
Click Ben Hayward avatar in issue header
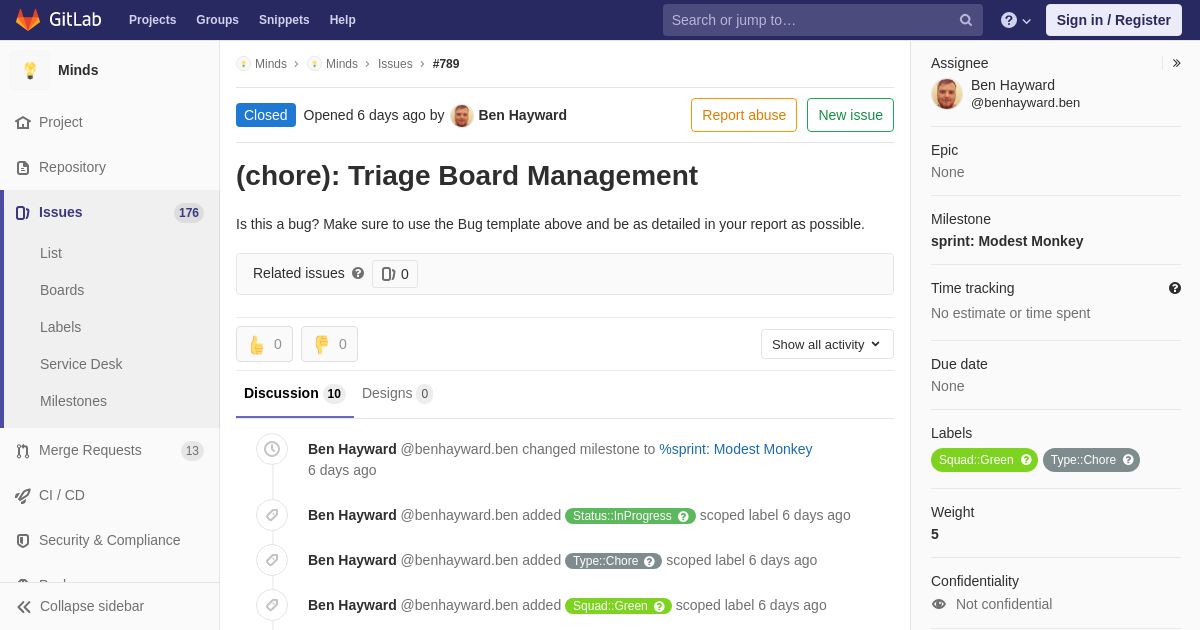point(462,115)
